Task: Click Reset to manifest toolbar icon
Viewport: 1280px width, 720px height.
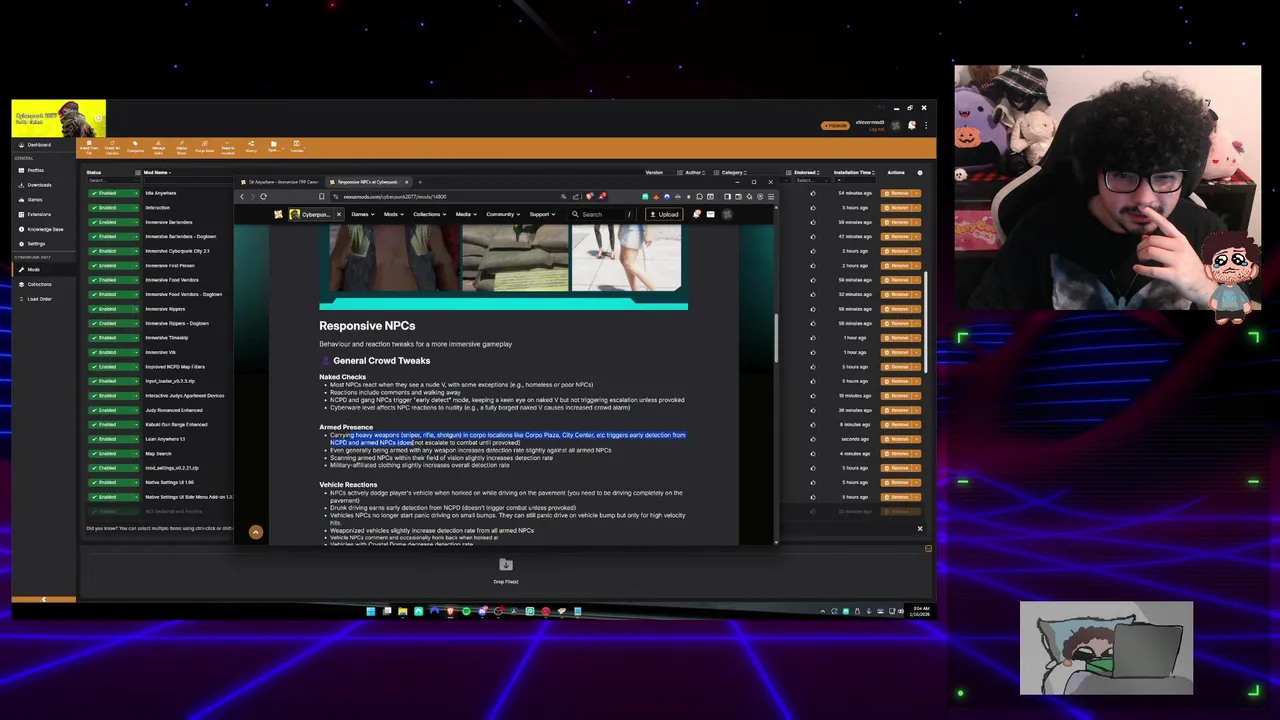Action: pyautogui.click(x=228, y=147)
